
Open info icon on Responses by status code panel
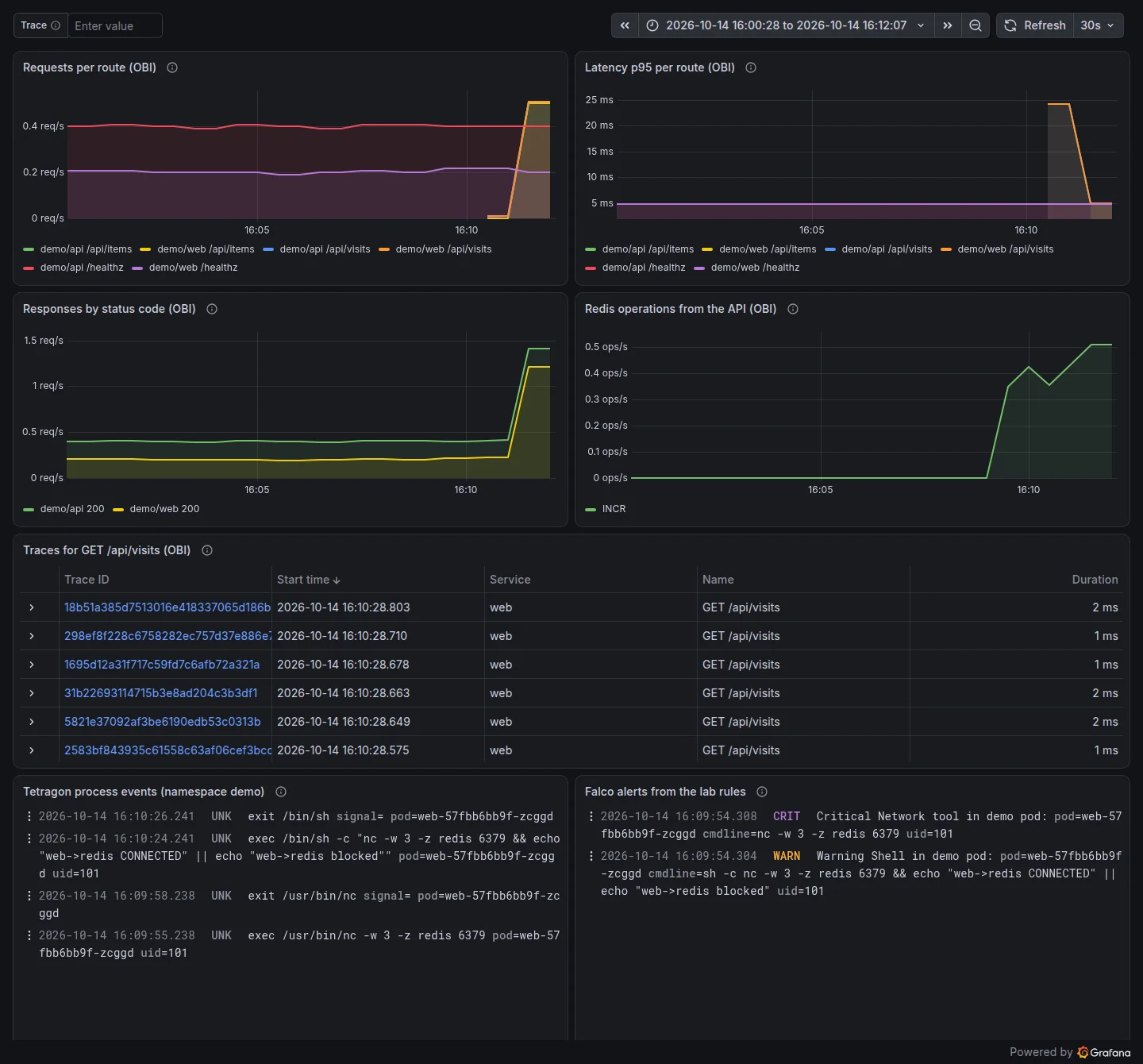coord(212,309)
